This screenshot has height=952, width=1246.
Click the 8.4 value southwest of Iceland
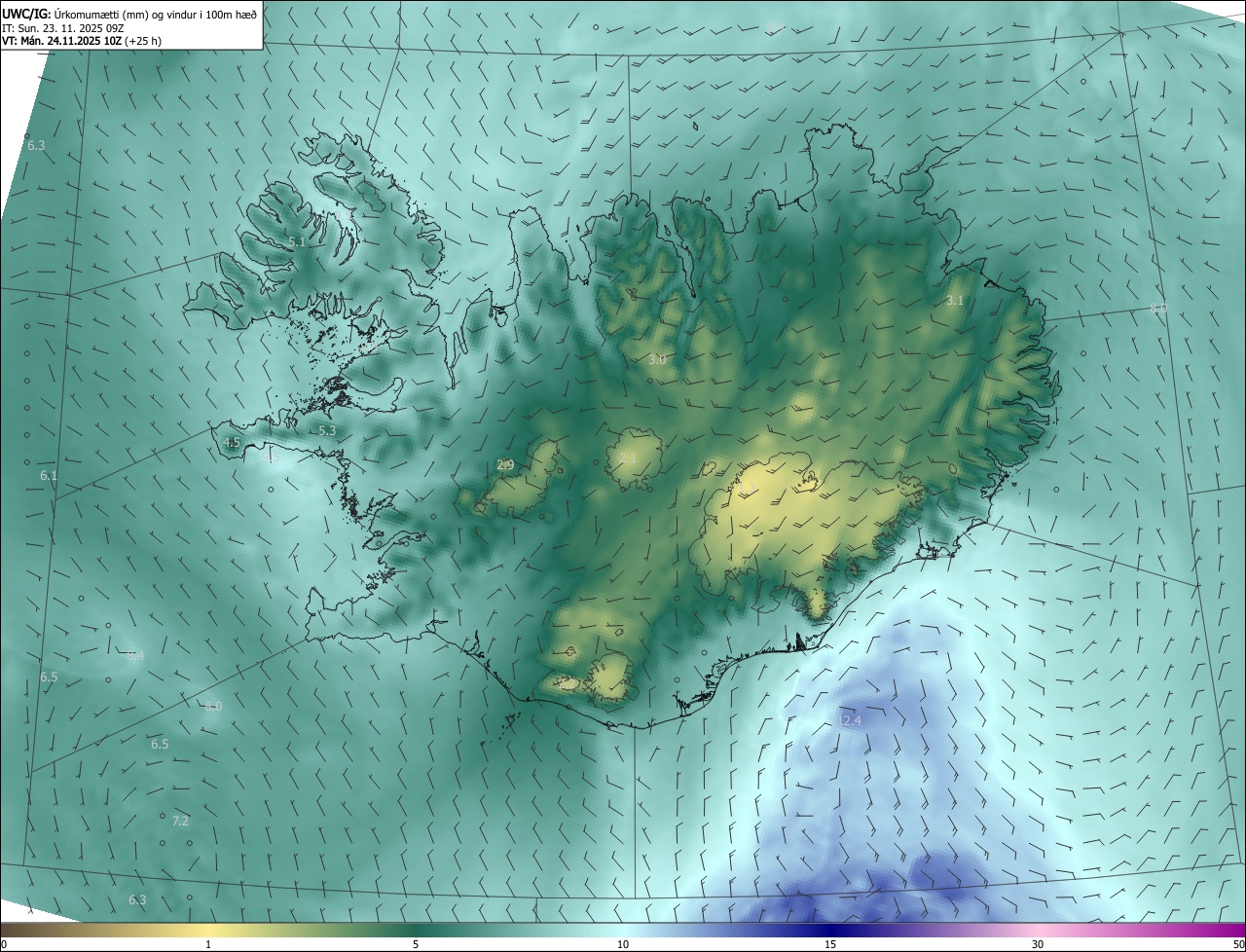point(135,656)
